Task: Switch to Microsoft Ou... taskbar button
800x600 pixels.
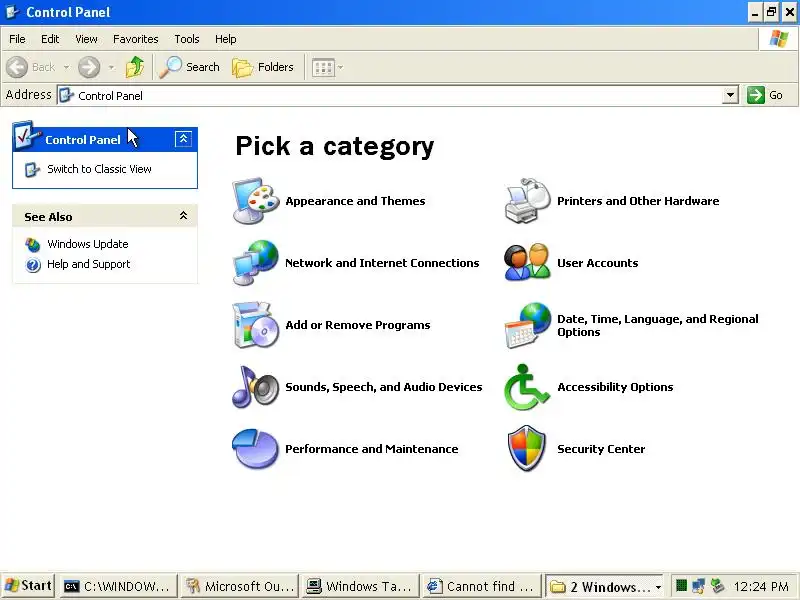Action: coord(240,586)
